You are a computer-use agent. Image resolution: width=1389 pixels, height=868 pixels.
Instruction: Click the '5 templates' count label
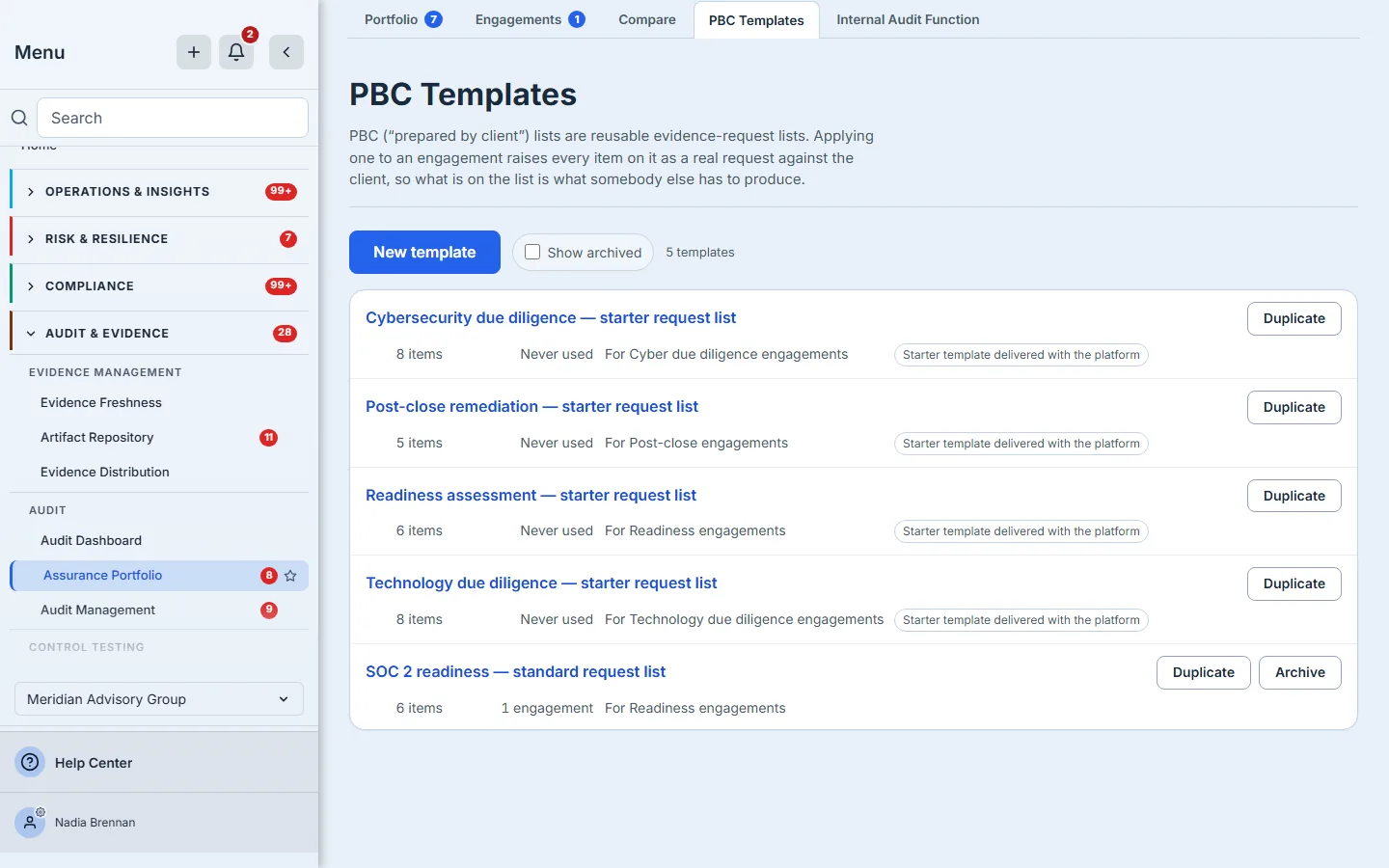tap(700, 252)
